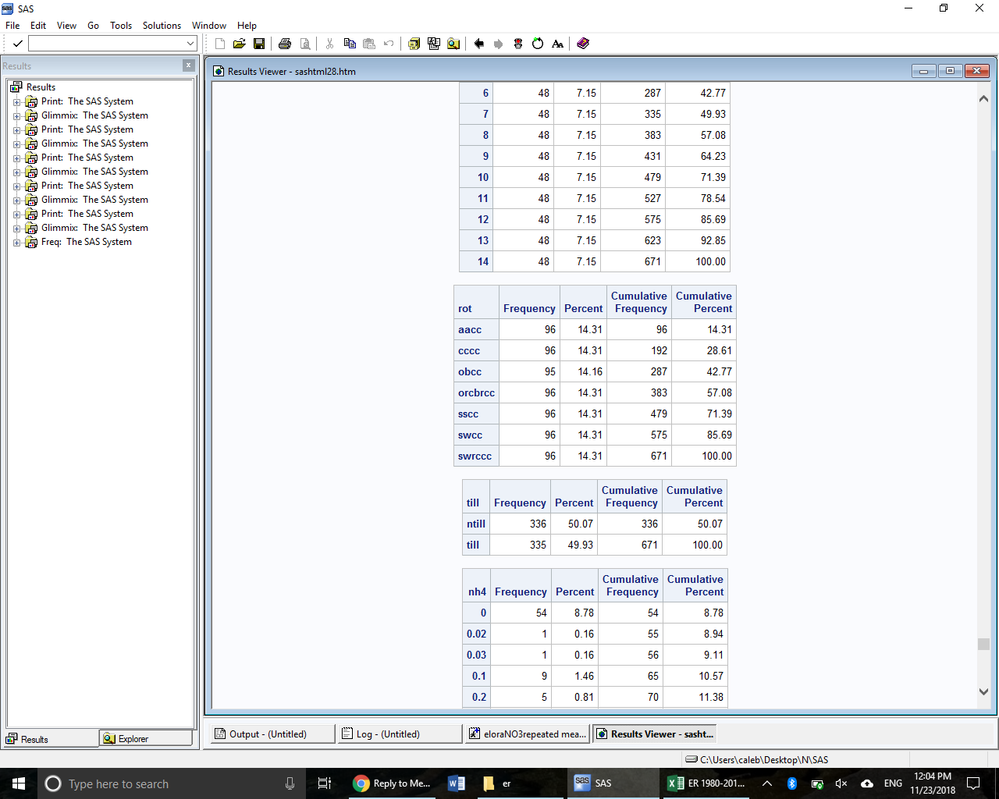This screenshot has width=999, height=799.
Task: Close the Results docked panel
Action: click(188, 65)
